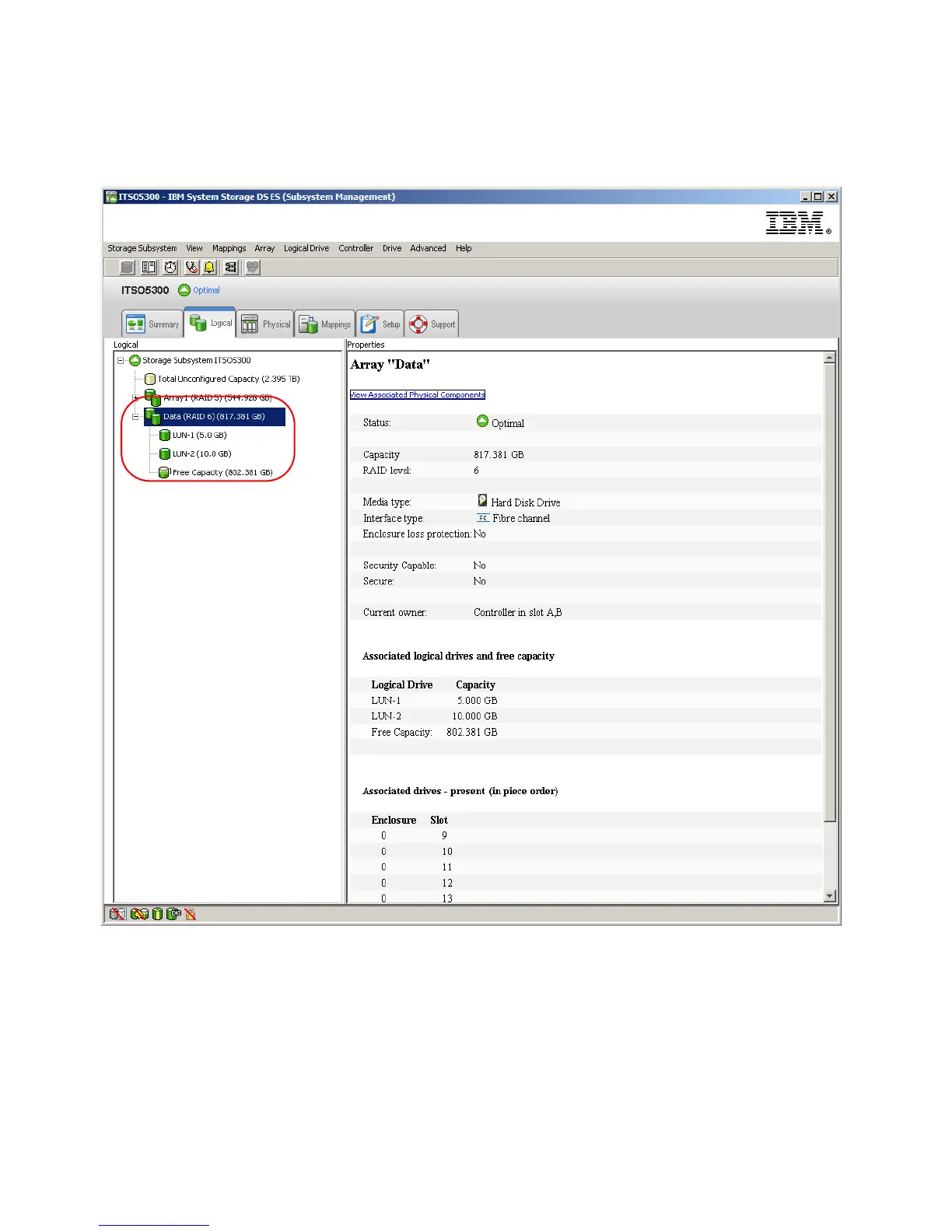Click the Properties scrollbar up arrow
This screenshot has width=952, height=1232.
830,358
